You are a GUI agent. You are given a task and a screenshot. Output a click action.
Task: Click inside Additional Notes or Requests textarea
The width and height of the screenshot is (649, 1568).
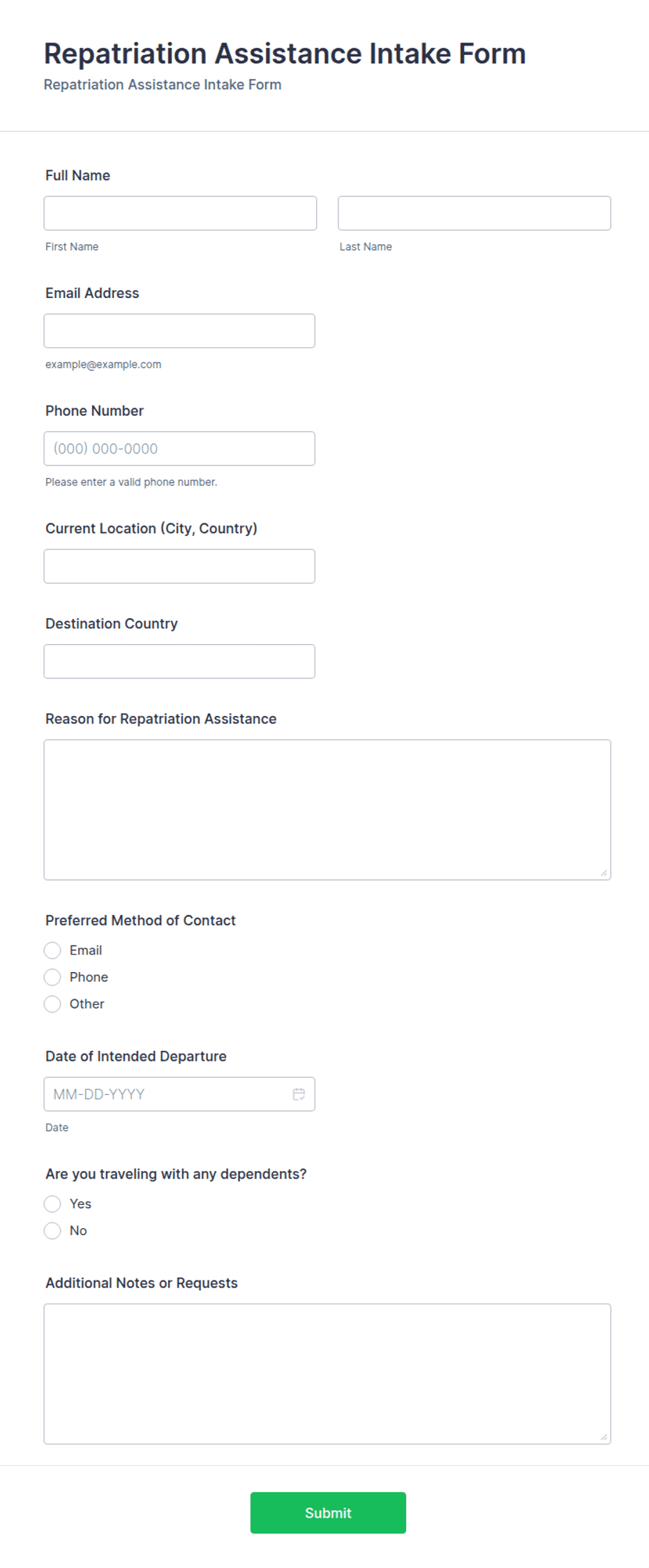pos(327,1373)
